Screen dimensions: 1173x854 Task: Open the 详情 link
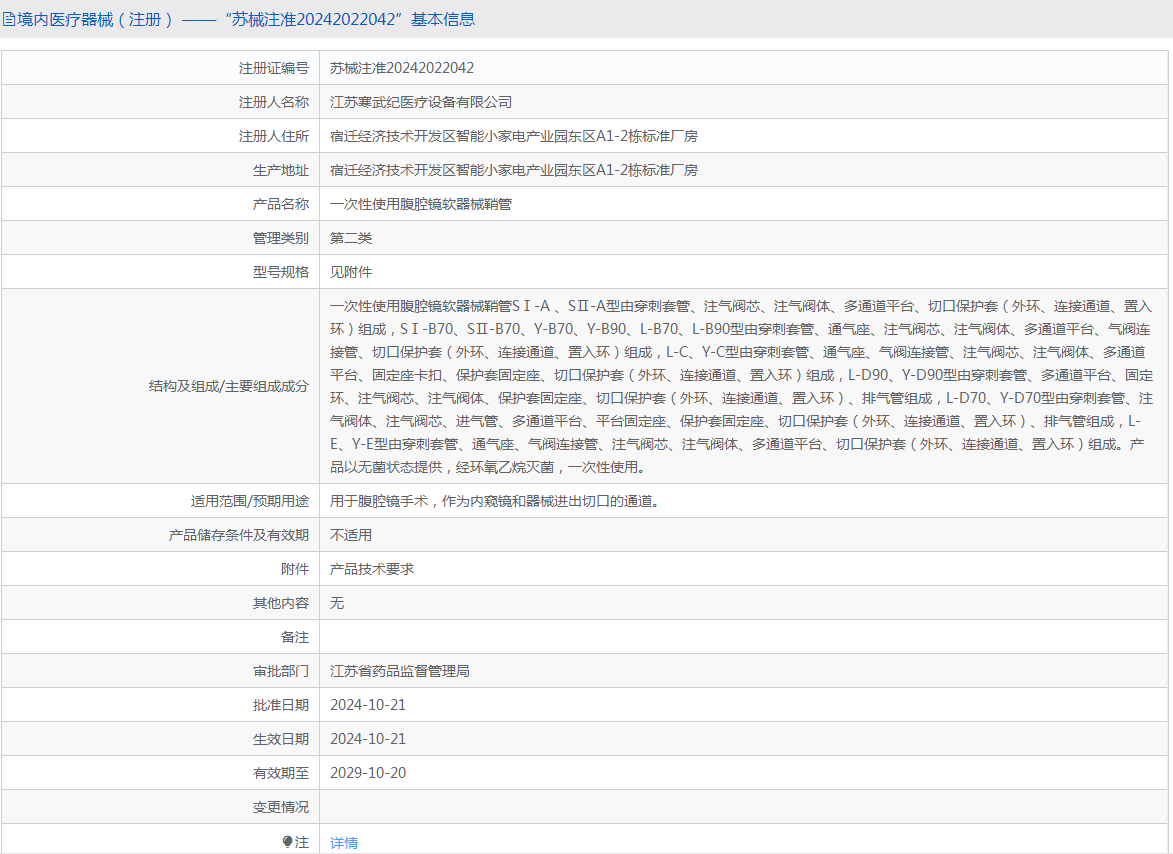[x=344, y=843]
